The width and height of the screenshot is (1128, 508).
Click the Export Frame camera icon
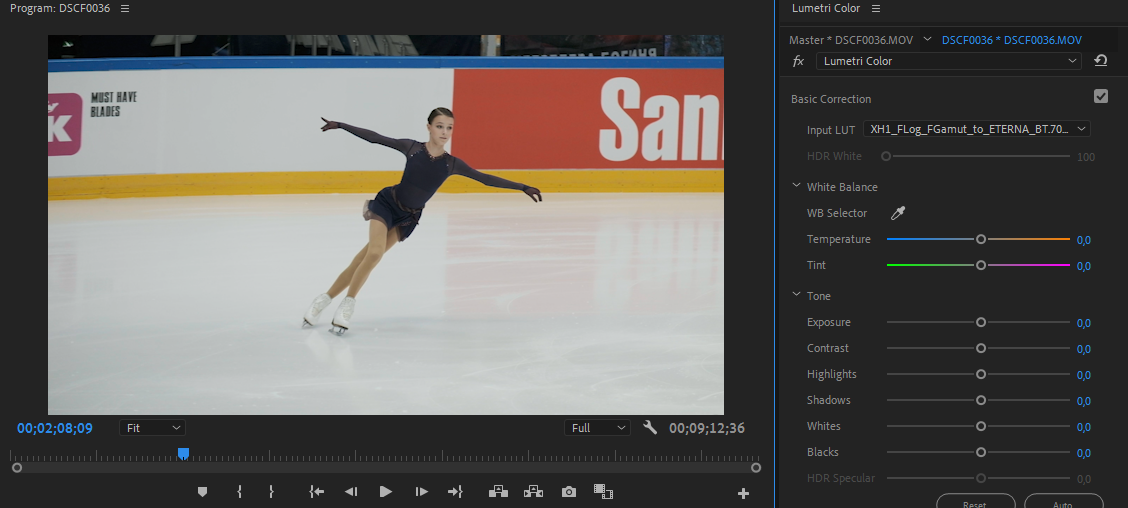click(569, 491)
